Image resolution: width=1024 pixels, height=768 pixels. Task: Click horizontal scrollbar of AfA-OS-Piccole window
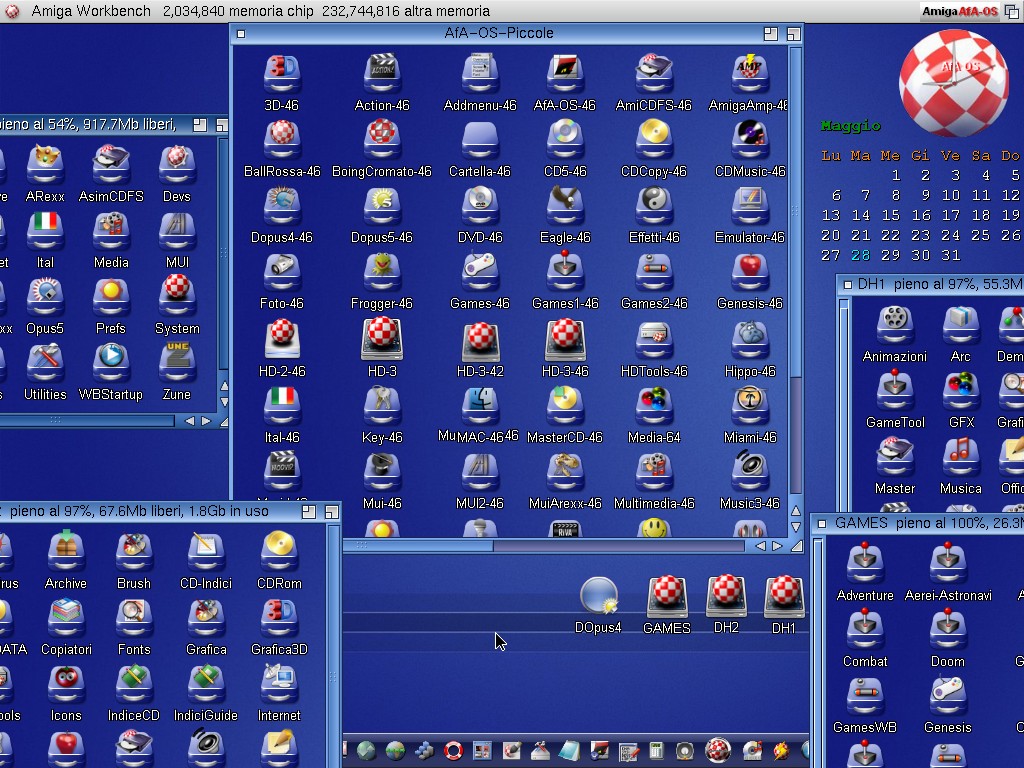tap(420, 546)
